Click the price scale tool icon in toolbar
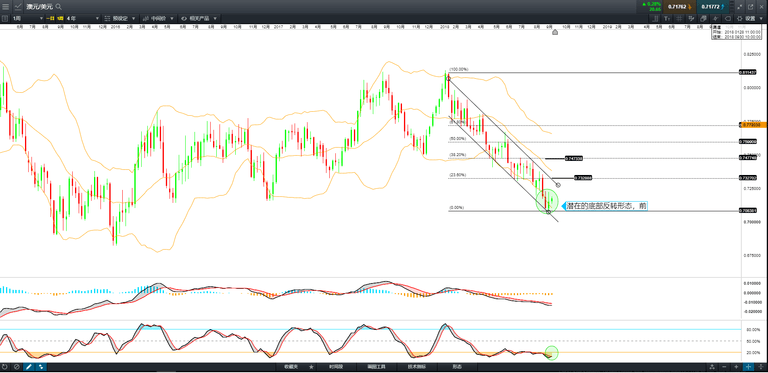Image resolution: width=768 pixels, height=373 pixels. pyautogui.click(x=655, y=18)
